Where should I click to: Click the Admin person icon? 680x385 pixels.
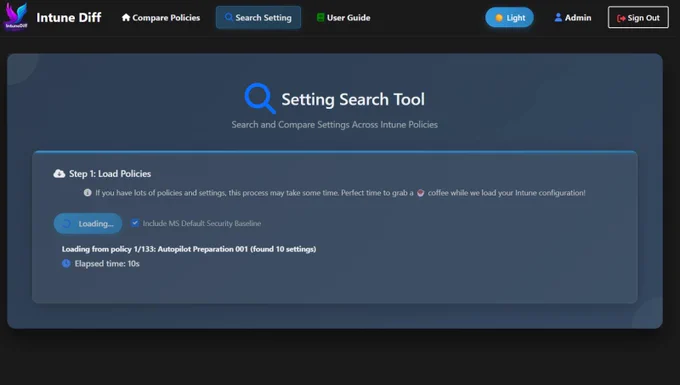tap(558, 17)
